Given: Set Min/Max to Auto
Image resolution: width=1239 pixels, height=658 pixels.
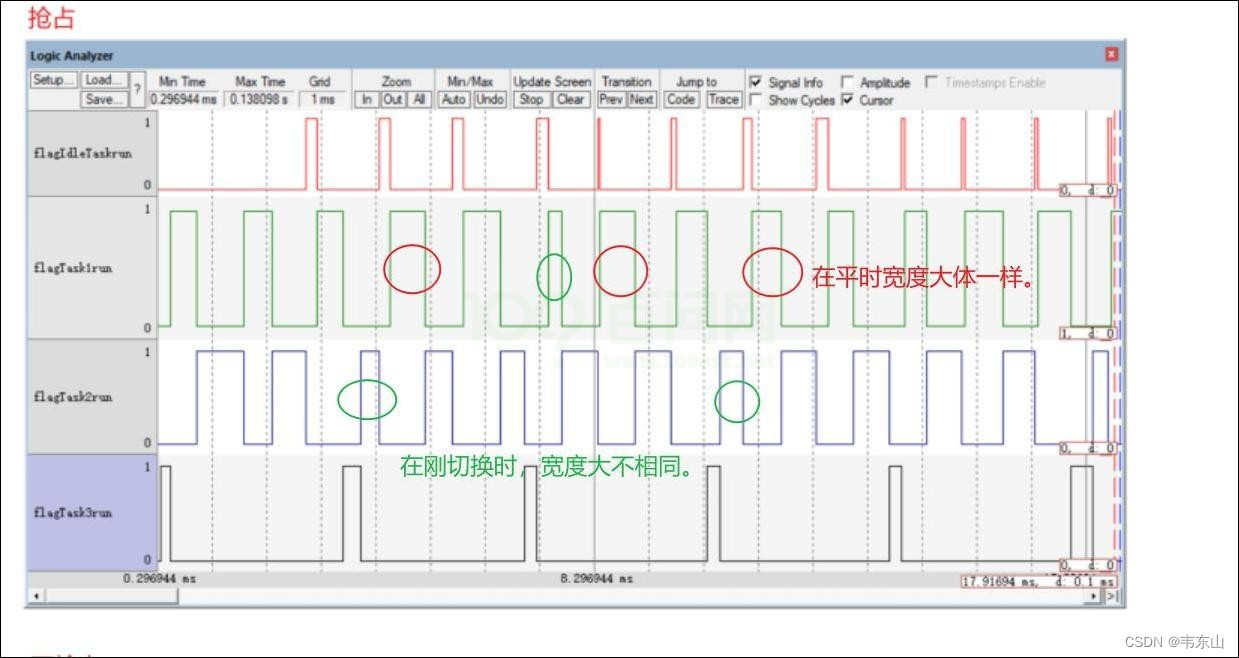Looking at the screenshot, I should click(x=455, y=99).
